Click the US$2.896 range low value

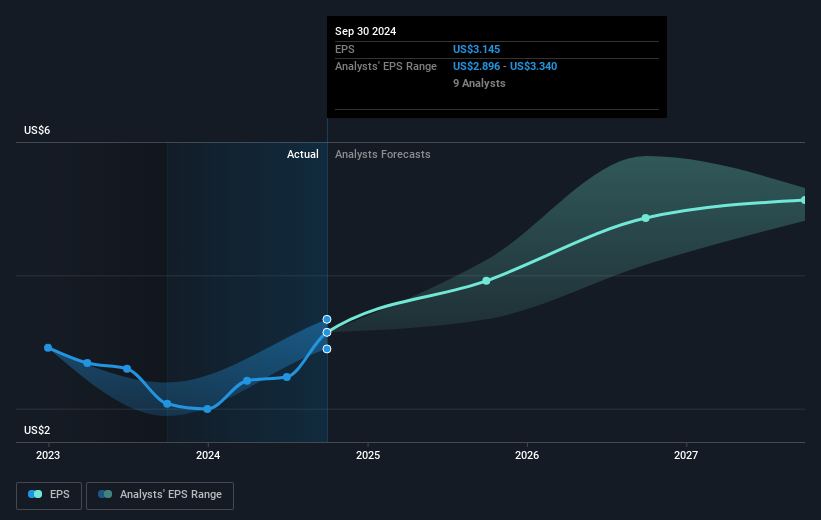(x=476, y=67)
